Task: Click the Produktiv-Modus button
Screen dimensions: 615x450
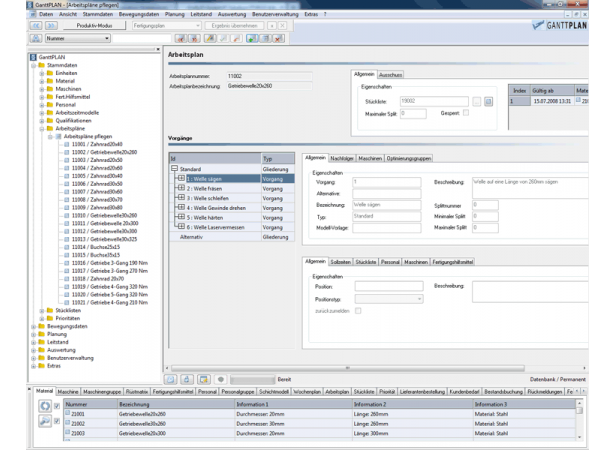Action: pos(94,26)
